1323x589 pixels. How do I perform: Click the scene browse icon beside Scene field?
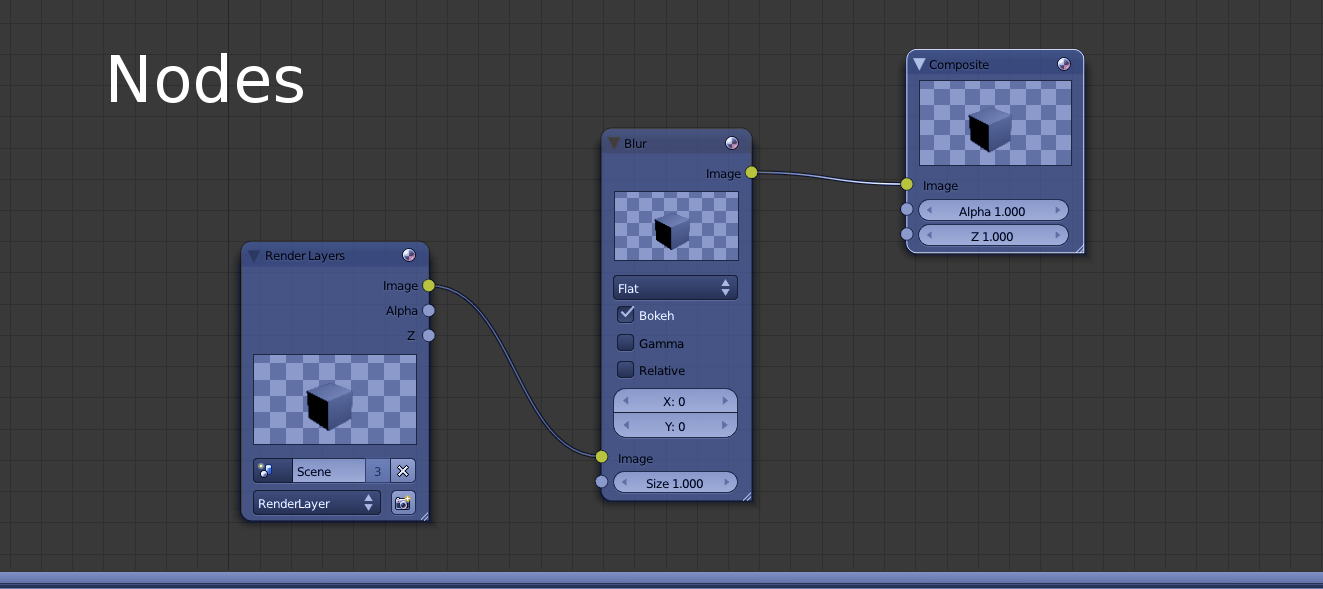(273, 471)
